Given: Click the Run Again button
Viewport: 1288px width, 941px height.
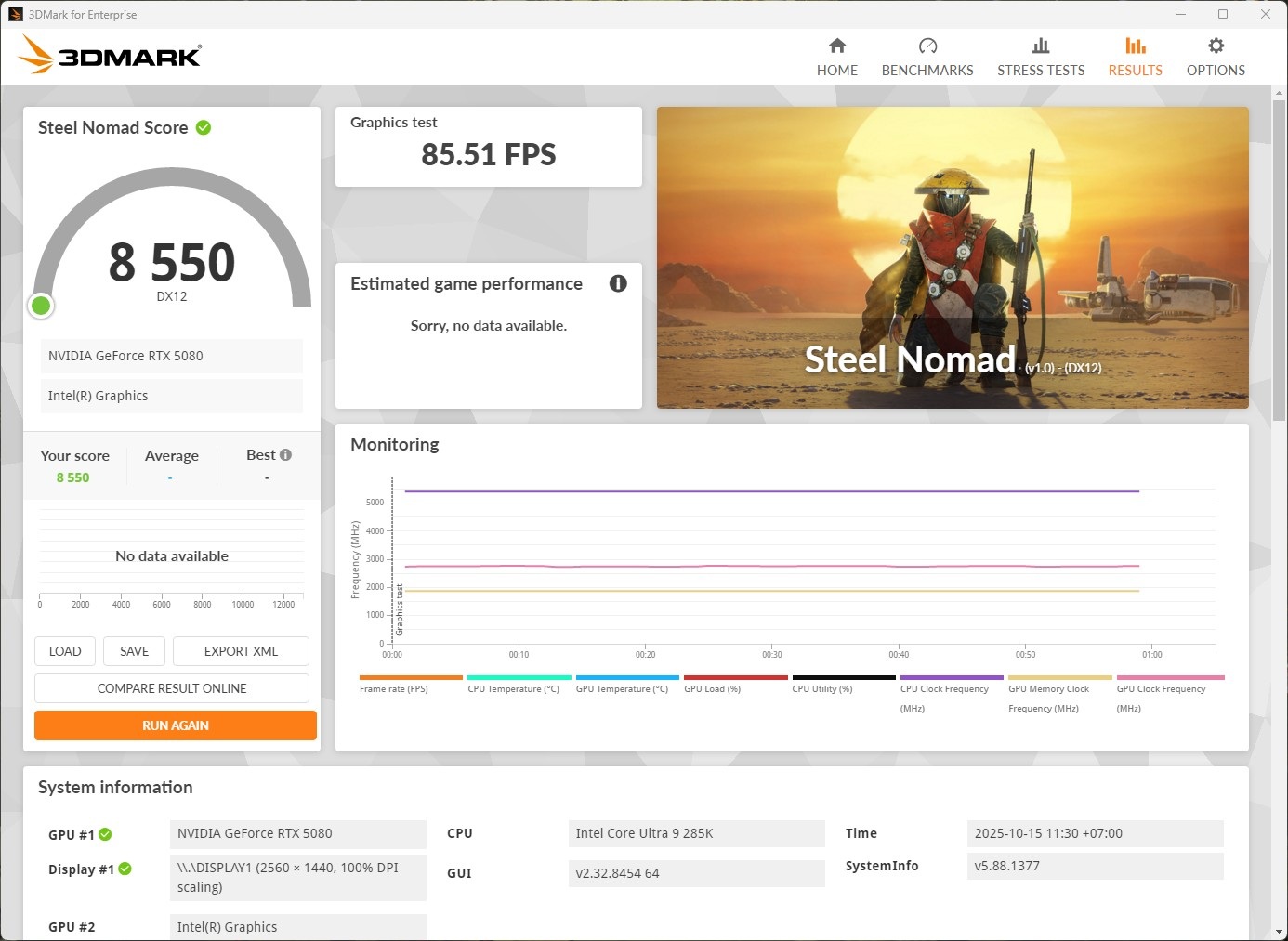Looking at the screenshot, I should point(175,725).
